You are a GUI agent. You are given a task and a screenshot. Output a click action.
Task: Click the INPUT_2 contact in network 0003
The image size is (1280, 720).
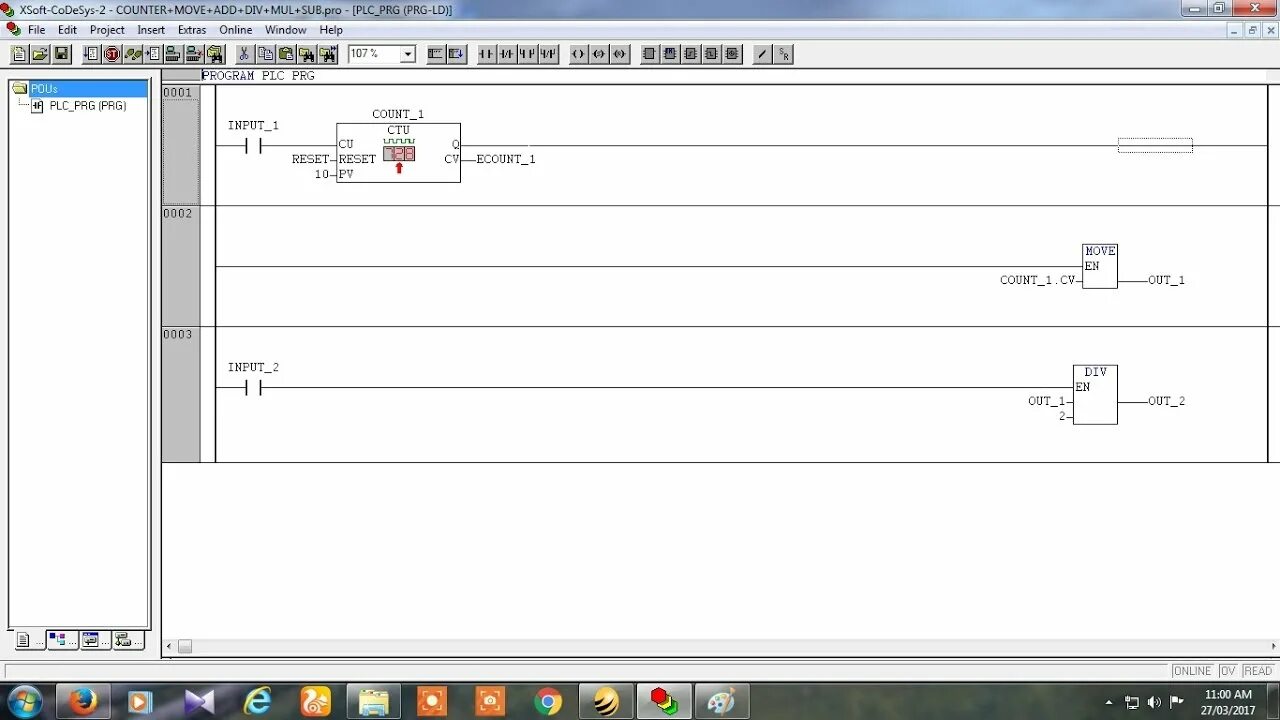[x=253, y=388]
